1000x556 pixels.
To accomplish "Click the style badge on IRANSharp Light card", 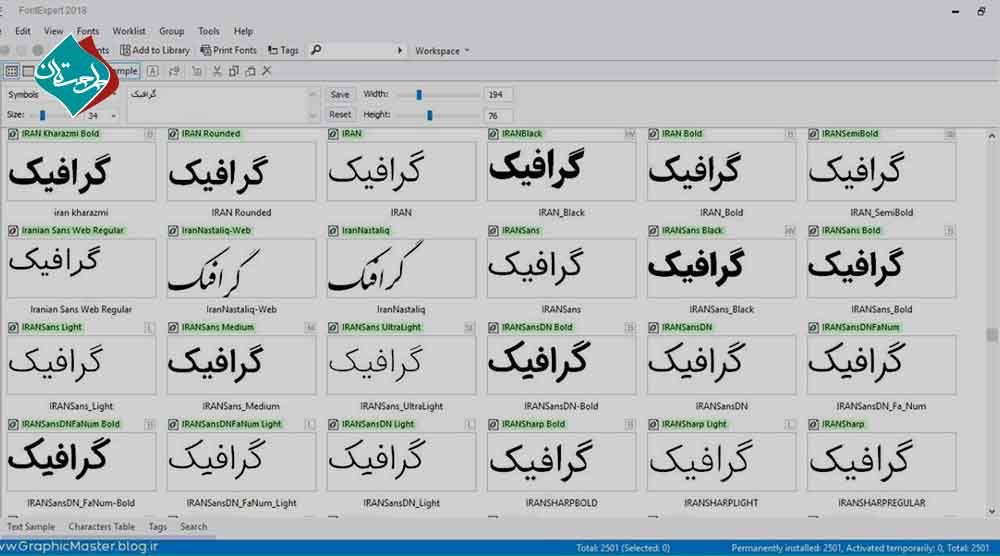I will (790, 425).
